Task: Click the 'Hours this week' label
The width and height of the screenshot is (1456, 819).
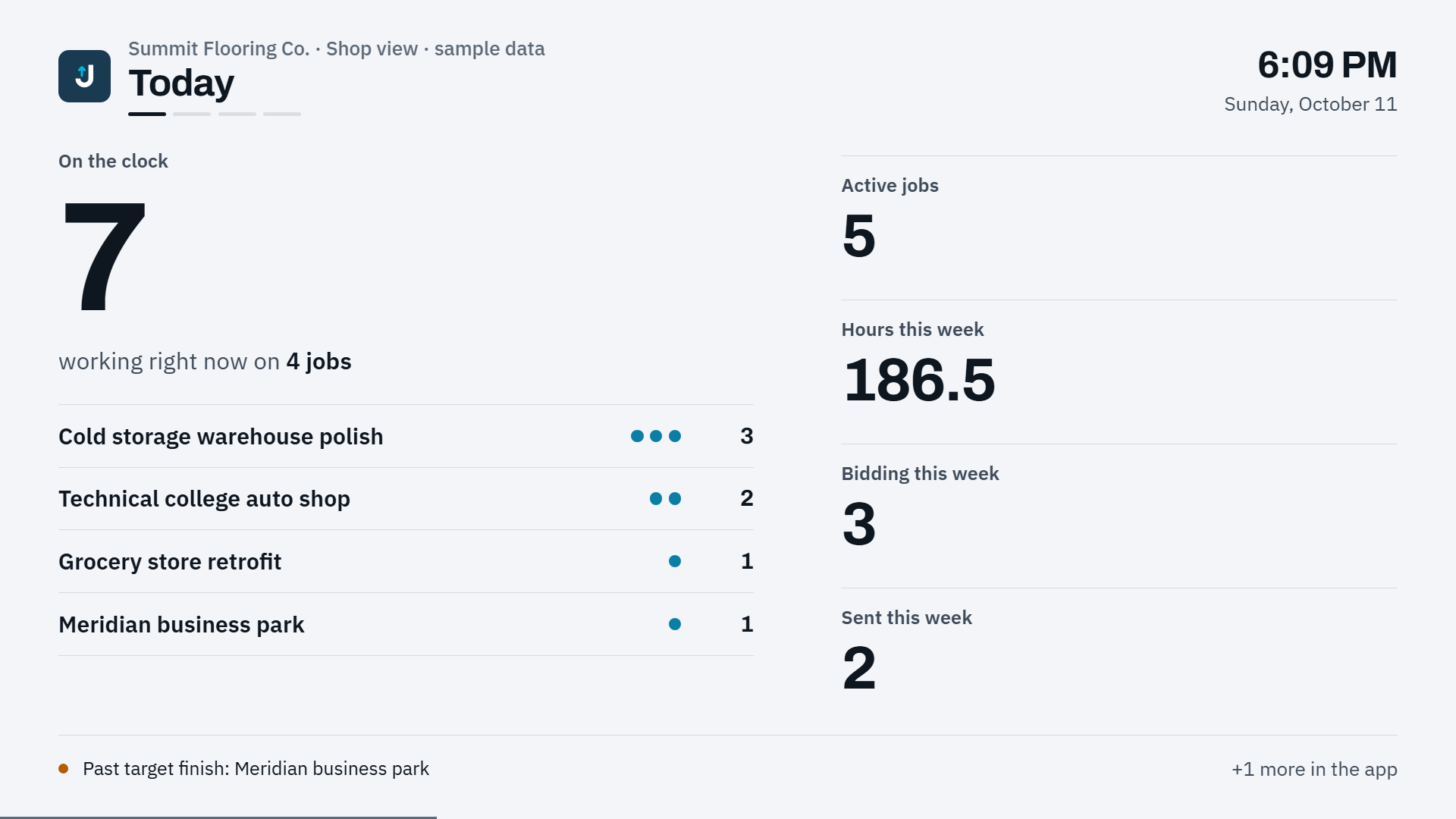Action: pos(912,330)
